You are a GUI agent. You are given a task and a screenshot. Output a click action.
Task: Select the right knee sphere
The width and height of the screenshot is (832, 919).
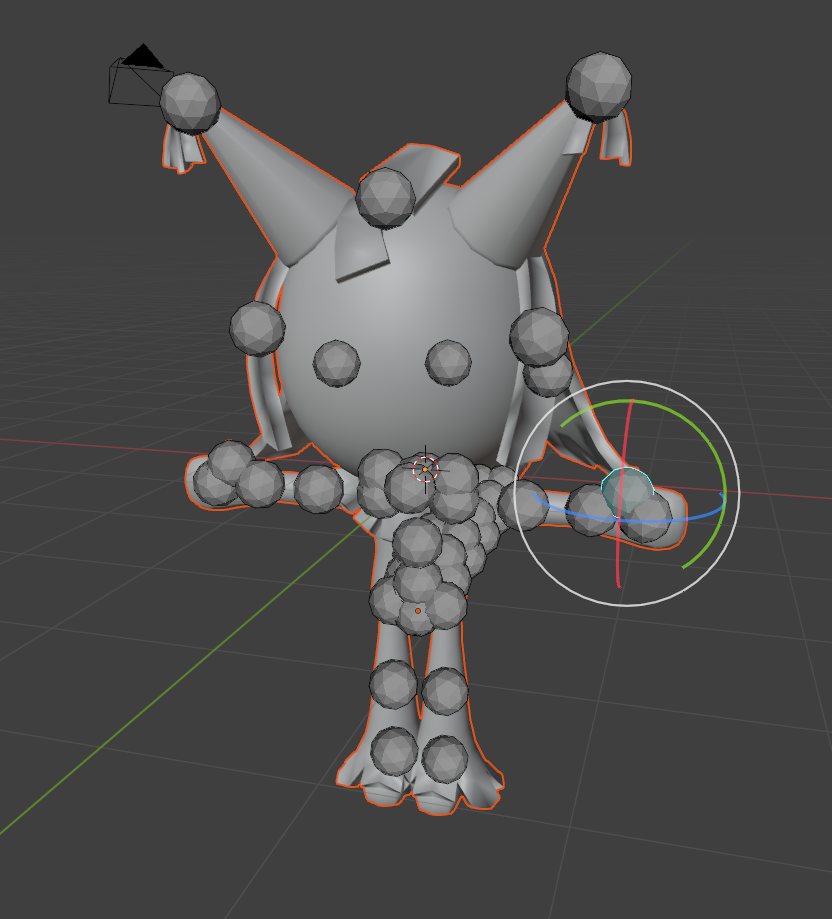[x=445, y=692]
